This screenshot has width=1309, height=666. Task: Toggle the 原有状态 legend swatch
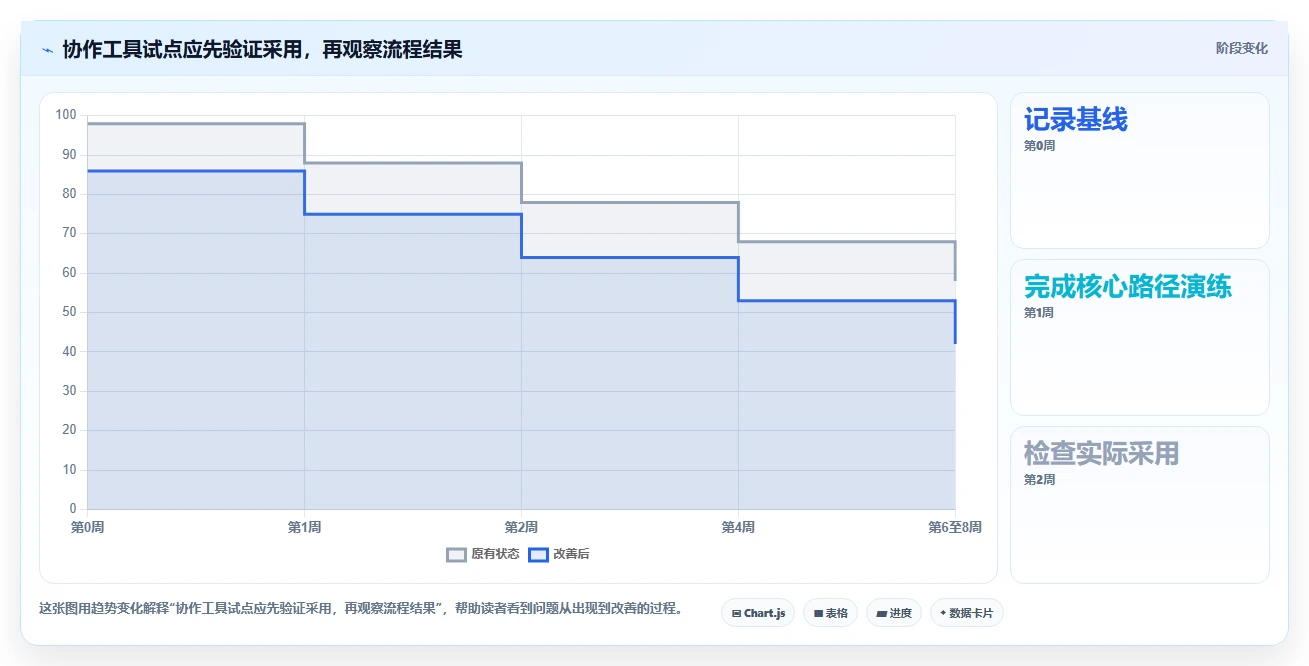point(457,555)
